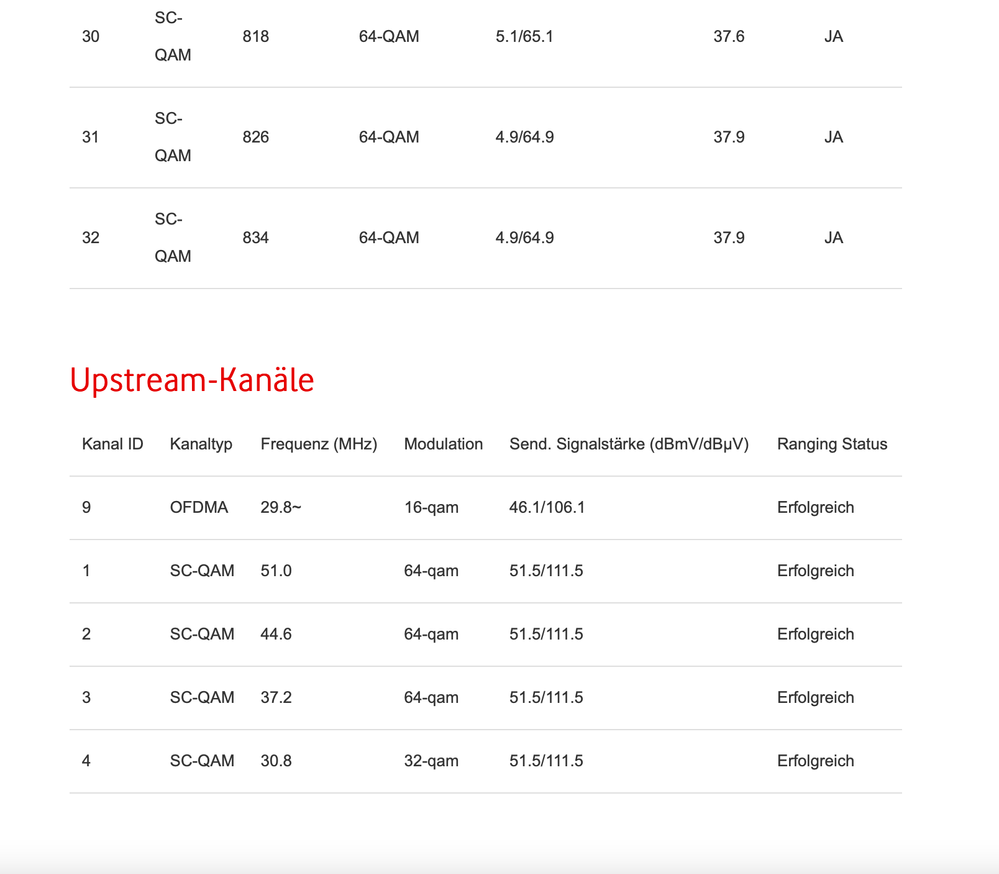The height and width of the screenshot is (874, 999).
Task: Select the 29.8~ frequency value
Action: [x=281, y=508]
